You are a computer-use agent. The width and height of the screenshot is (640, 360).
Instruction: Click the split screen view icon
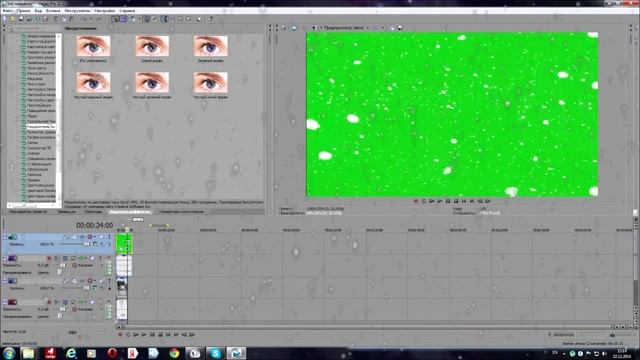(x=313, y=28)
